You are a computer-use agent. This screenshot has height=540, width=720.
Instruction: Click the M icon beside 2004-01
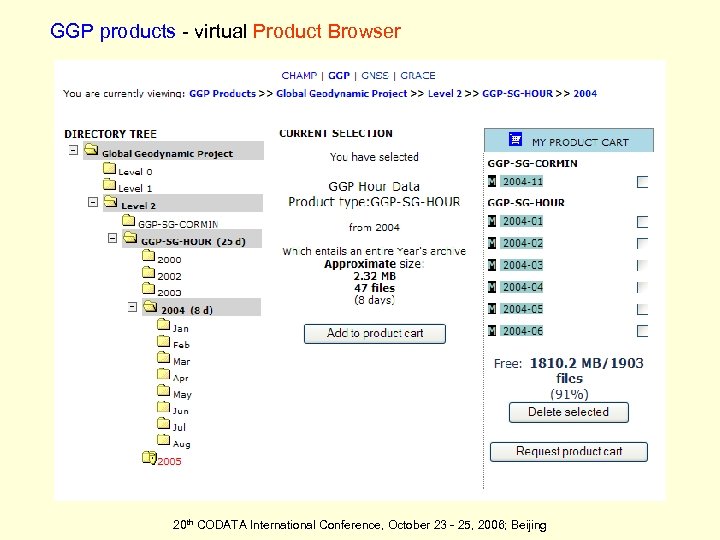pos(492,221)
